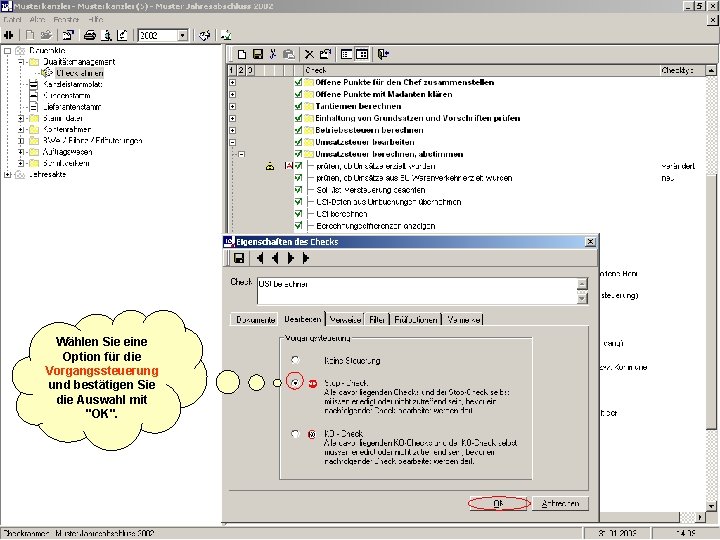
Task: Go to first record arrow in dialog
Action: coord(260,258)
